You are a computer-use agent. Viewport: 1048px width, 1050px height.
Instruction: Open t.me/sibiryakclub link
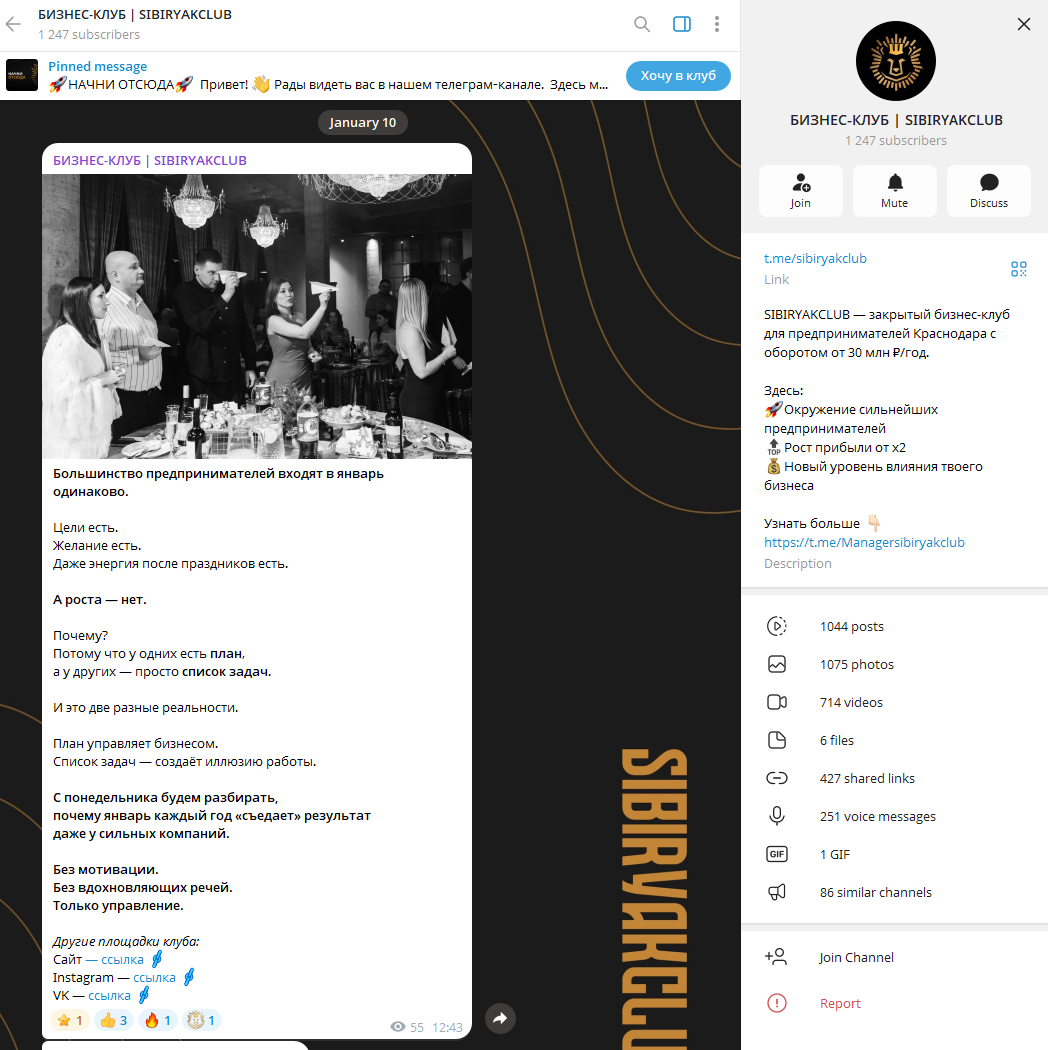815,258
